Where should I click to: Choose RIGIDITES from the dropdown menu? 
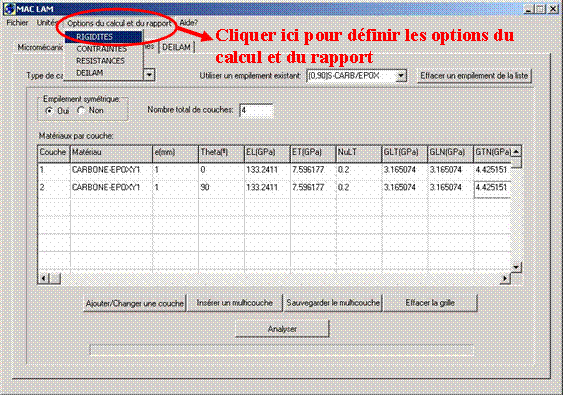104,37
